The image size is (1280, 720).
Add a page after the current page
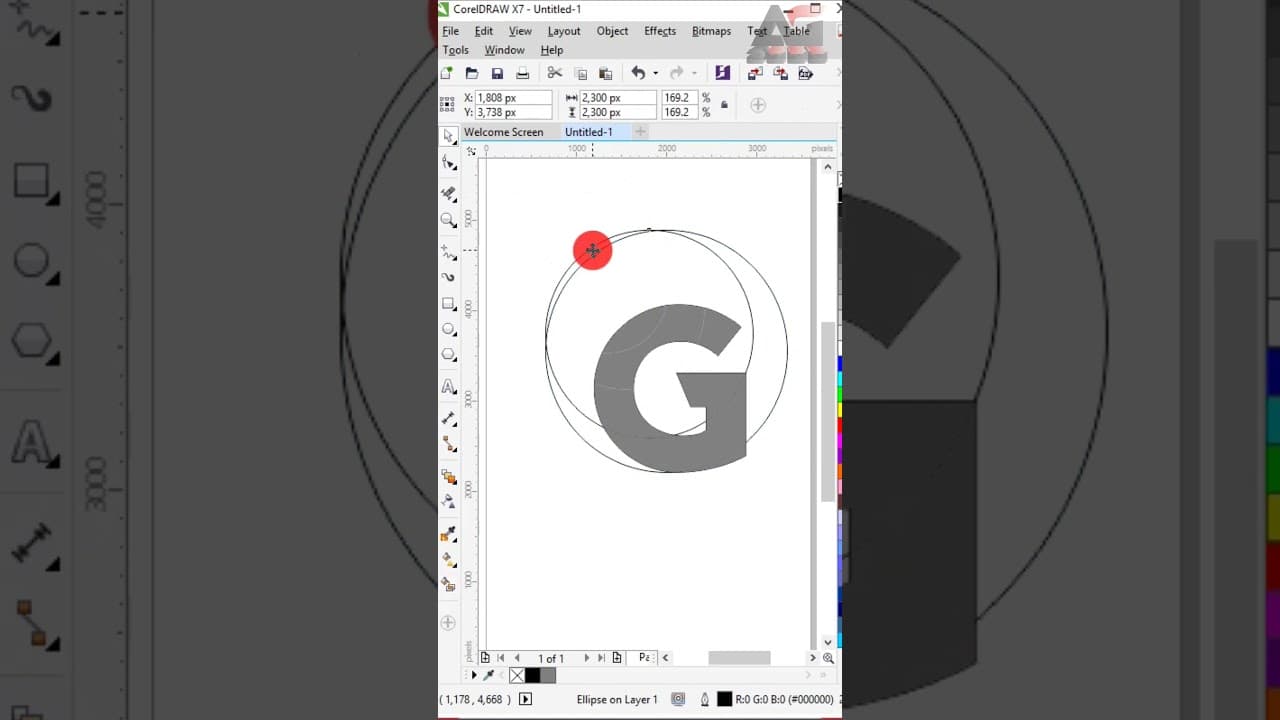[617, 658]
